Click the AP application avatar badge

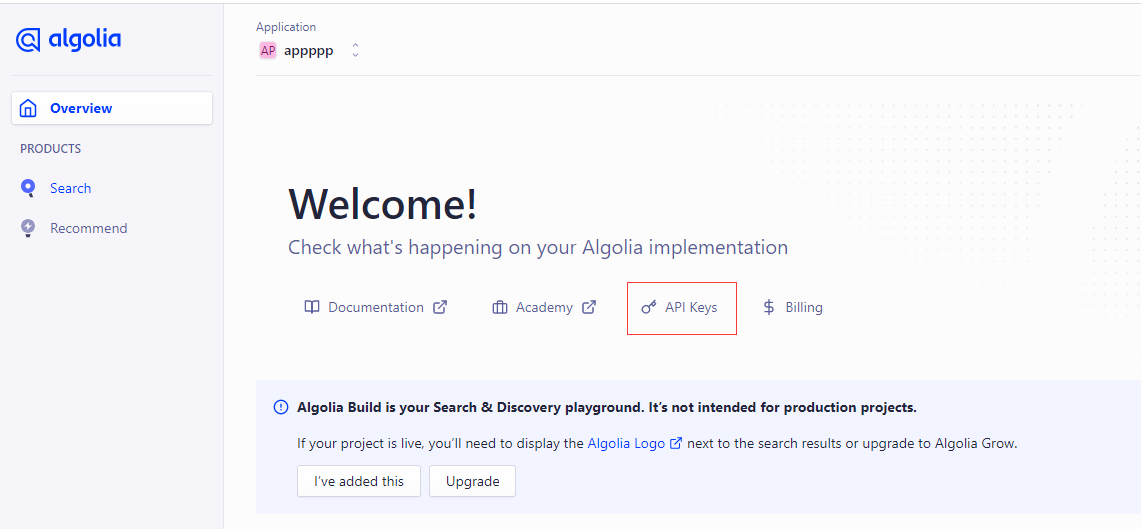[x=268, y=51]
